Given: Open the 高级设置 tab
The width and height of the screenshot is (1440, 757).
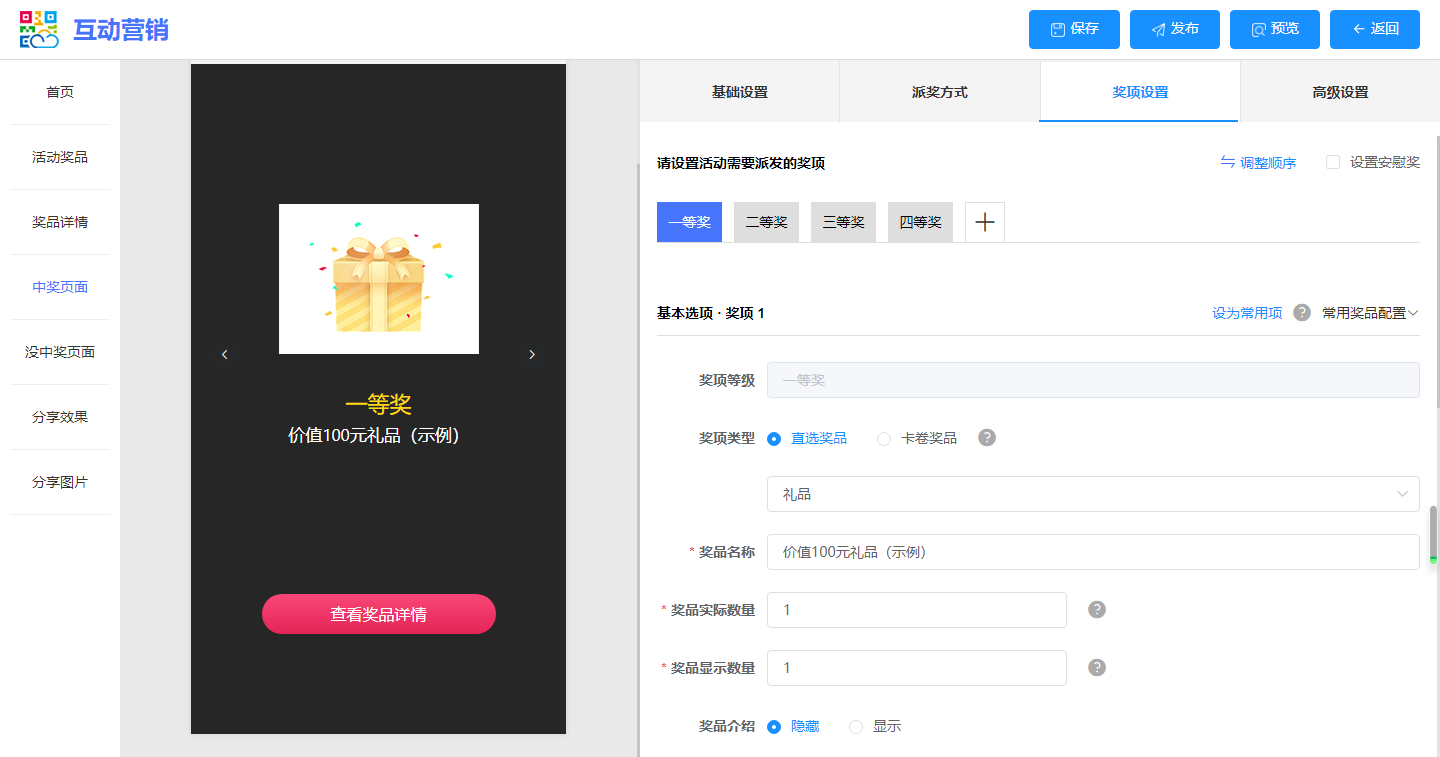Looking at the screenshot, I should pos(1340,92).
